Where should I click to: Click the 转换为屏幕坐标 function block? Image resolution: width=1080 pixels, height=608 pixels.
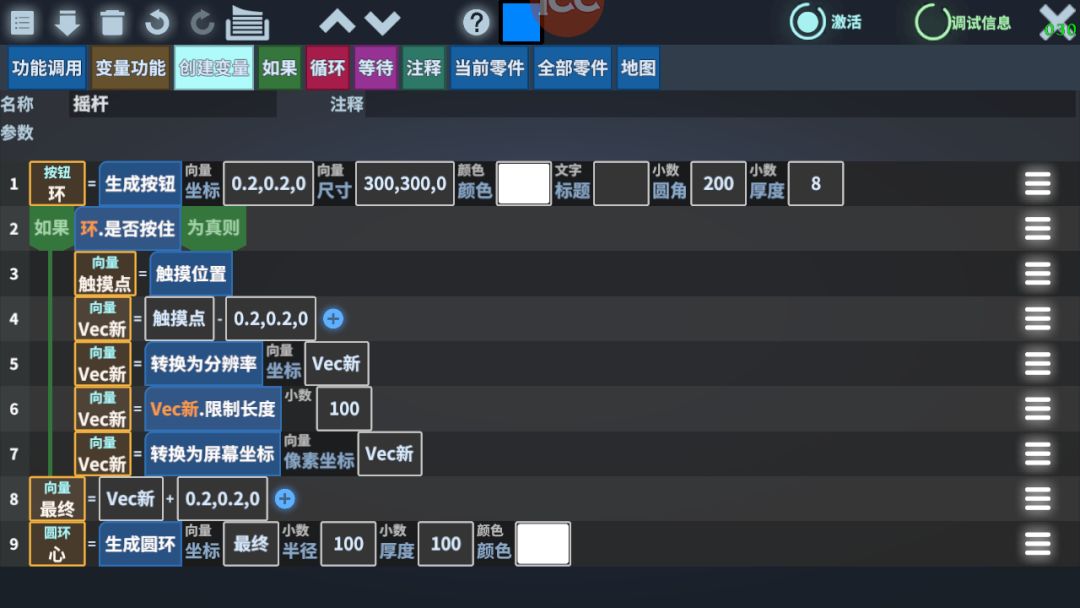click(x=212, y=454)
